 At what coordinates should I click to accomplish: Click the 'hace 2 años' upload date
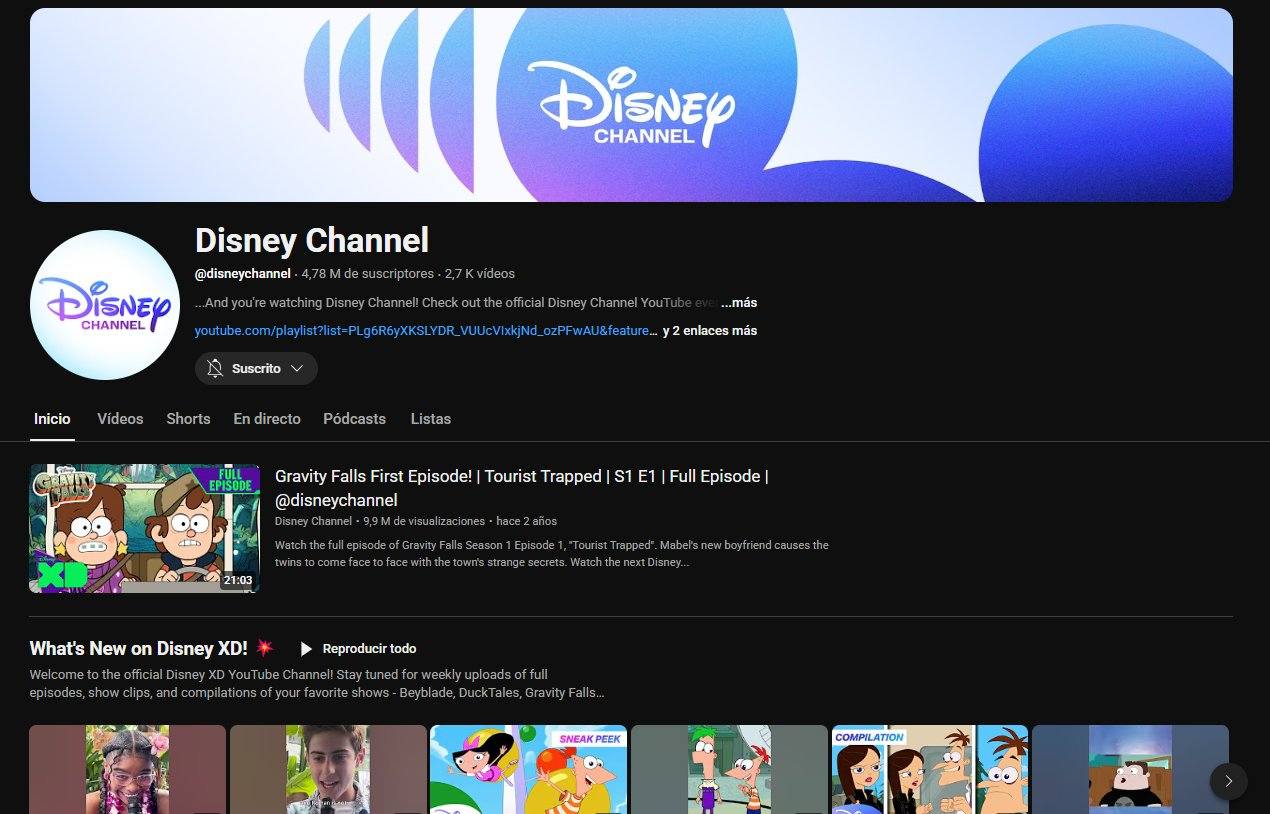tap(526, 521)
